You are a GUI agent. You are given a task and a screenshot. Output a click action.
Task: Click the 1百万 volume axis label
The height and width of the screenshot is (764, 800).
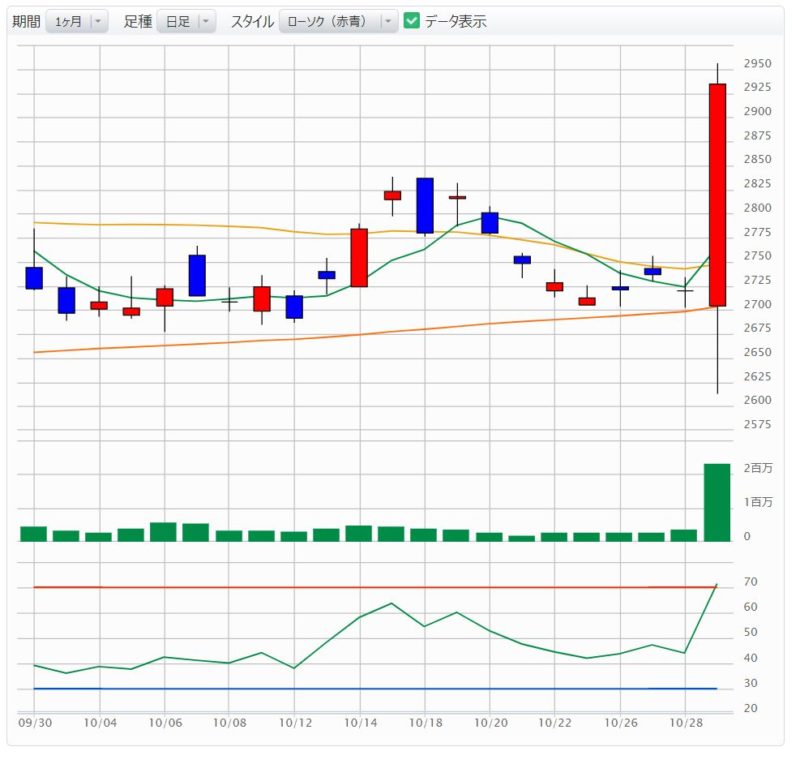tap(758, 502)
